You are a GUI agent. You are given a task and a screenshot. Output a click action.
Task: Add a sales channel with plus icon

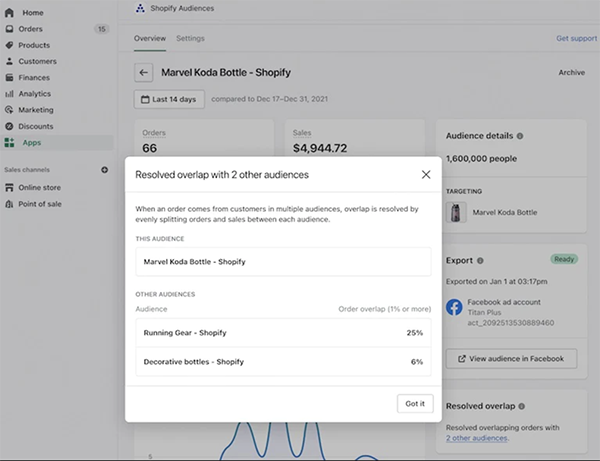(x=104, y=170)
